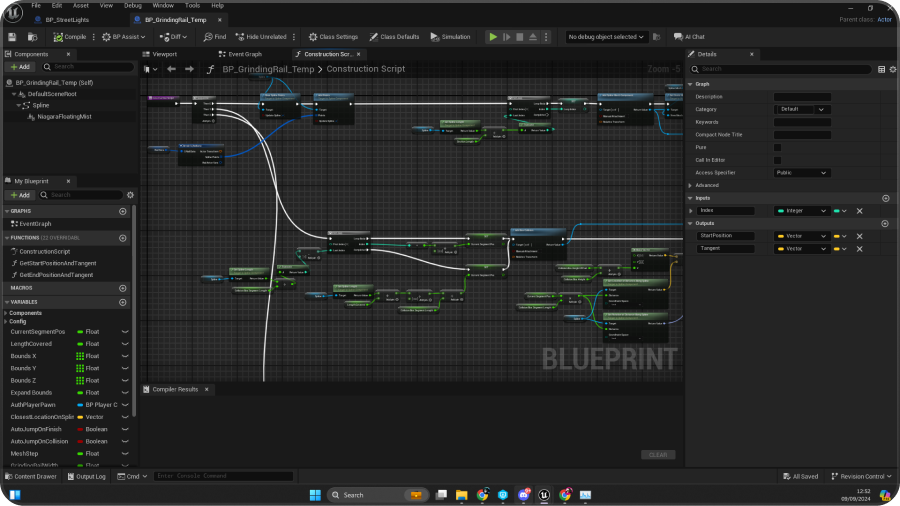Remove the StartPosition output

point(859,236)
